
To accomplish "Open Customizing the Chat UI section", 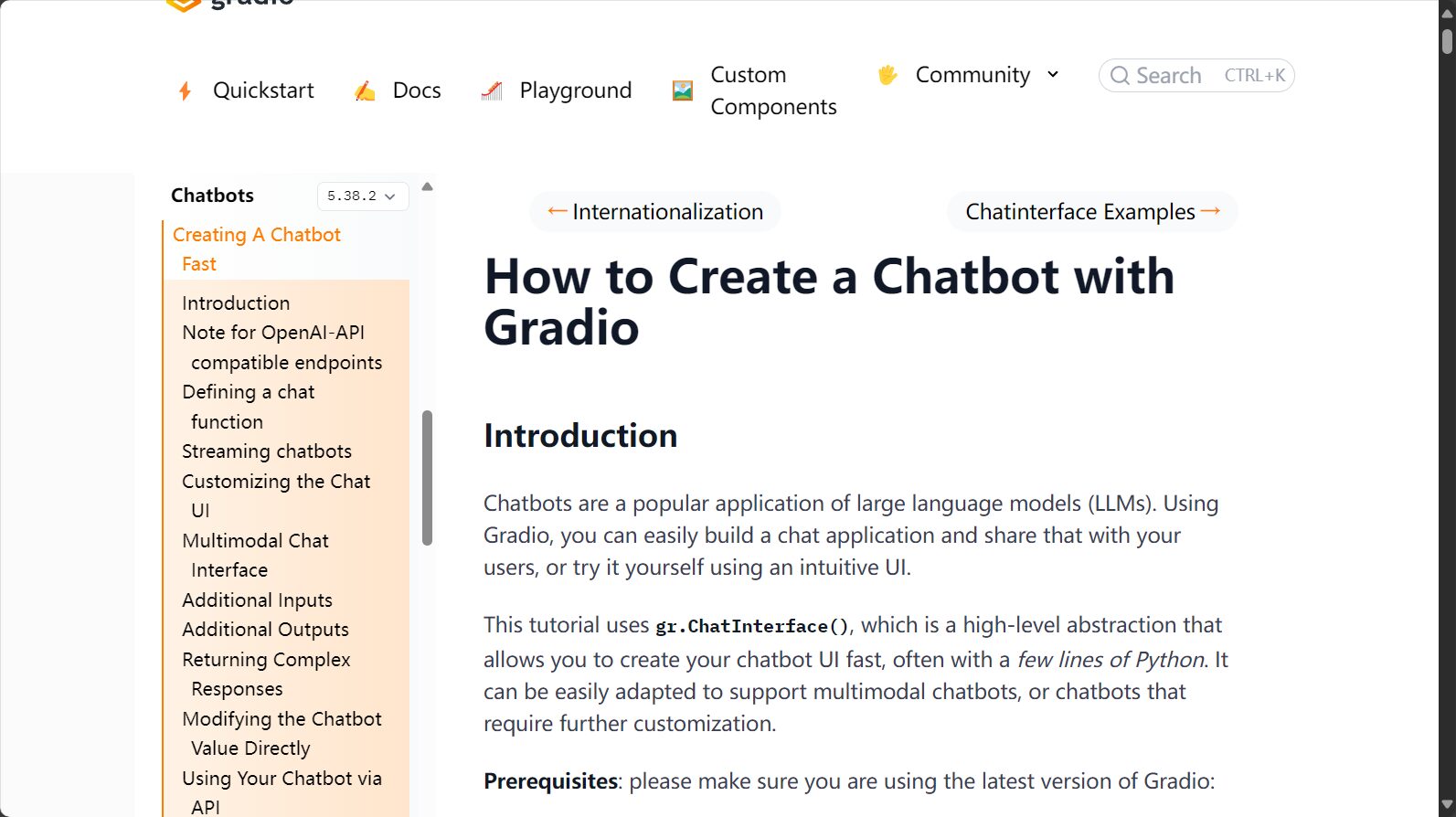I will point(276,495).
